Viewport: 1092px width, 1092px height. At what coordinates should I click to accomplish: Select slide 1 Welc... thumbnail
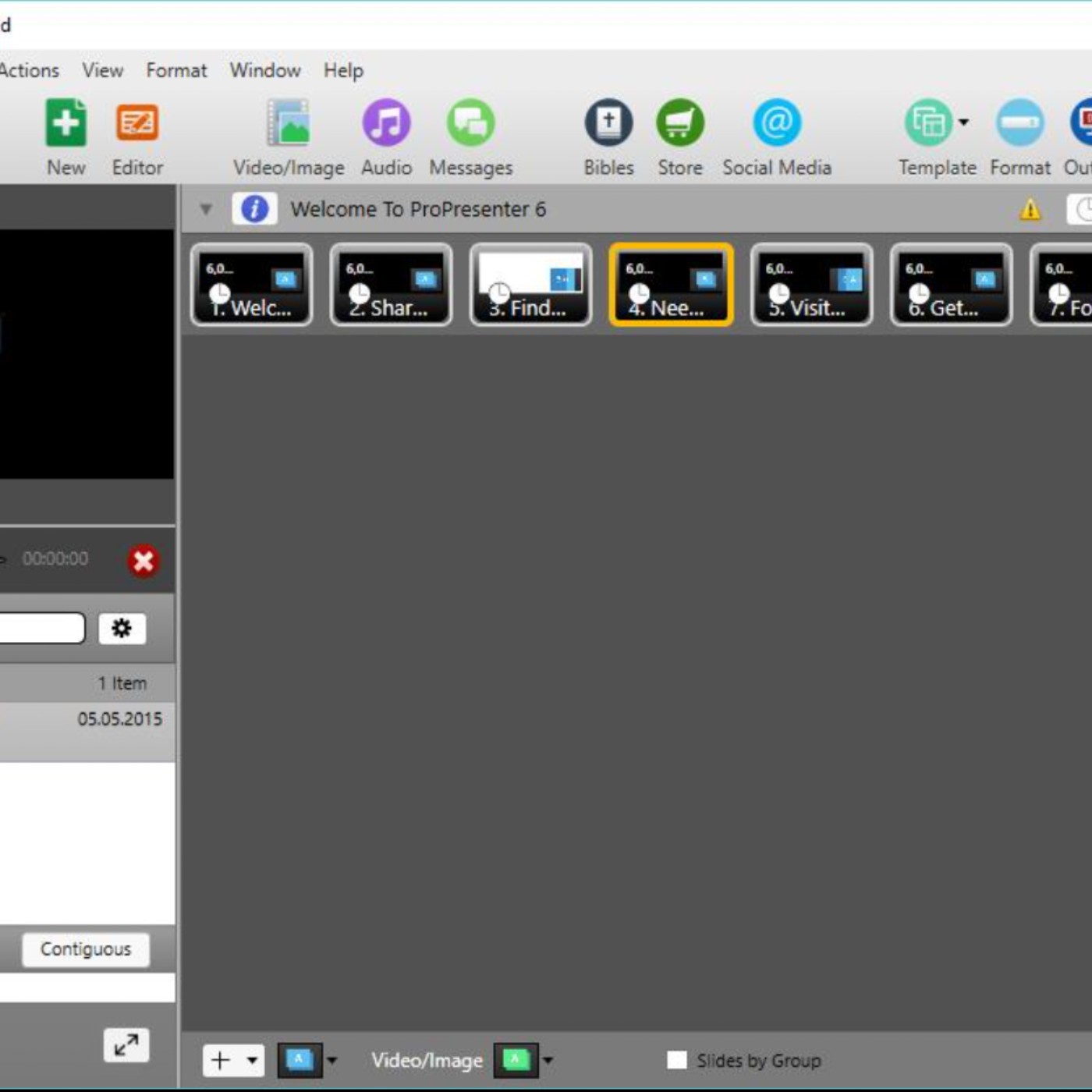[x=251, y=285]
